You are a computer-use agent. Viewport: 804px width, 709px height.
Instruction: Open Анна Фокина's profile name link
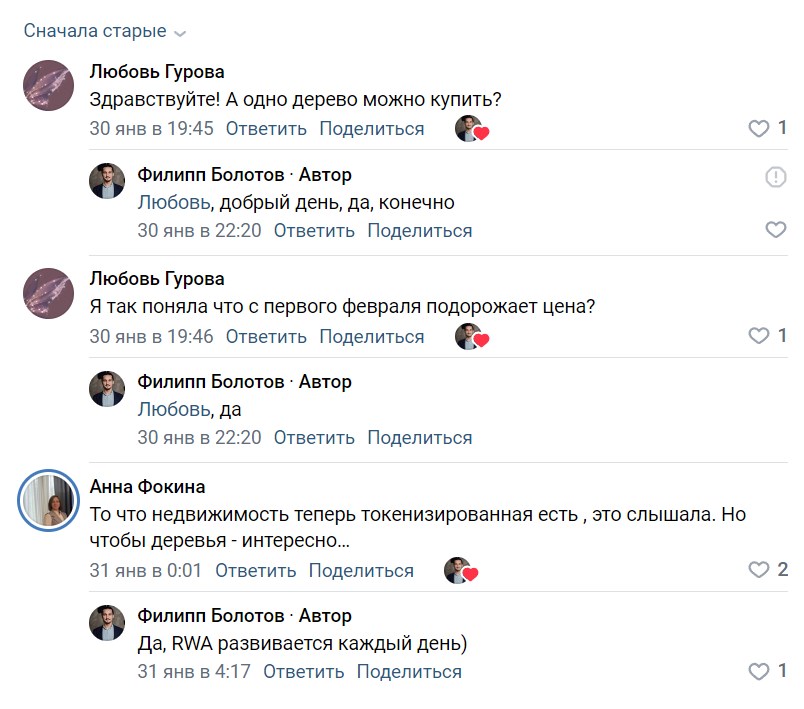coord(147,487)
